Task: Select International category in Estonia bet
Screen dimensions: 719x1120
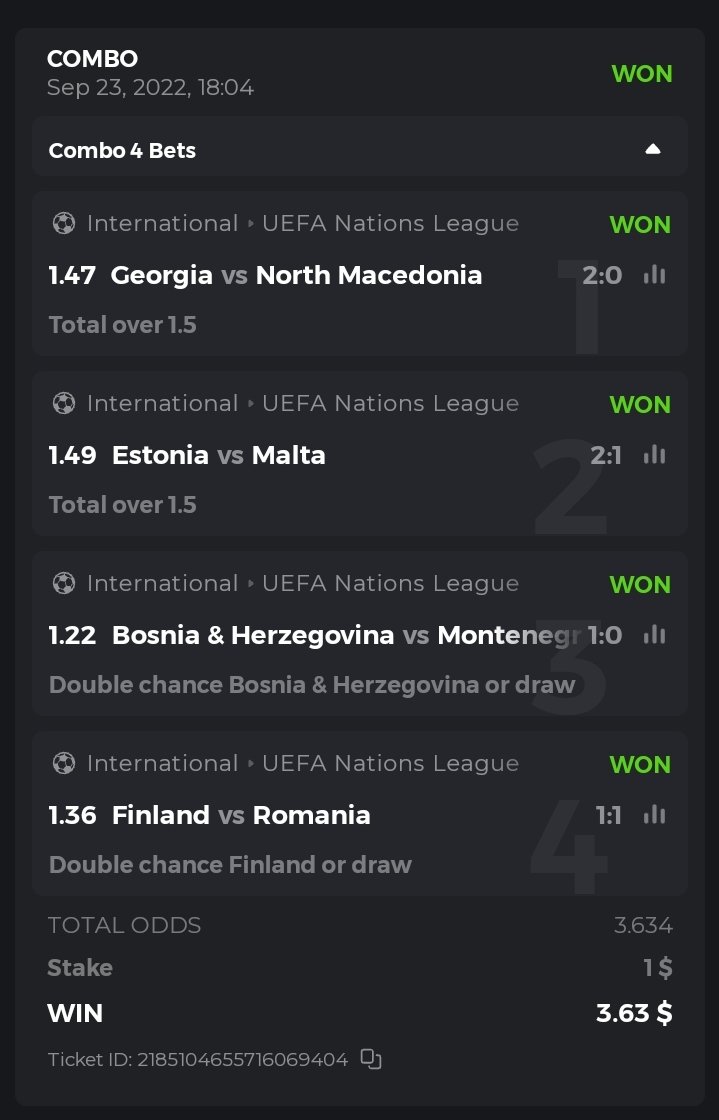Action: click(x=162, y=403)
